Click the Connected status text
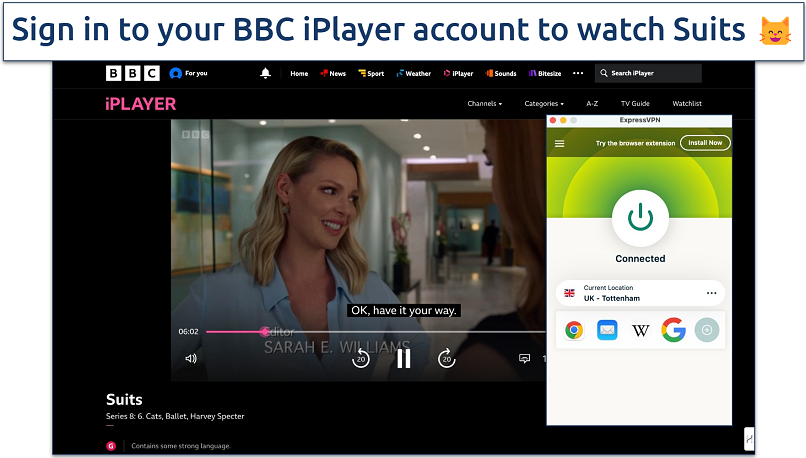The height and width of the screenshot is (458, 806). [640, 259]
